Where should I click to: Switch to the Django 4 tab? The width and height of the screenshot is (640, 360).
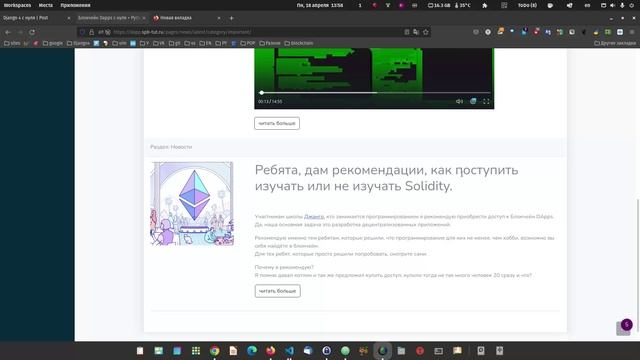(x=36, y=18)
